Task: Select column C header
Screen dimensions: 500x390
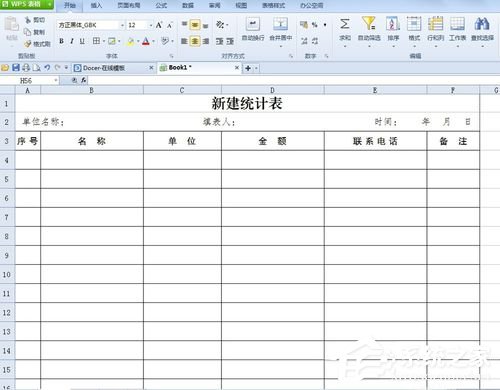Action: [182, 90]
